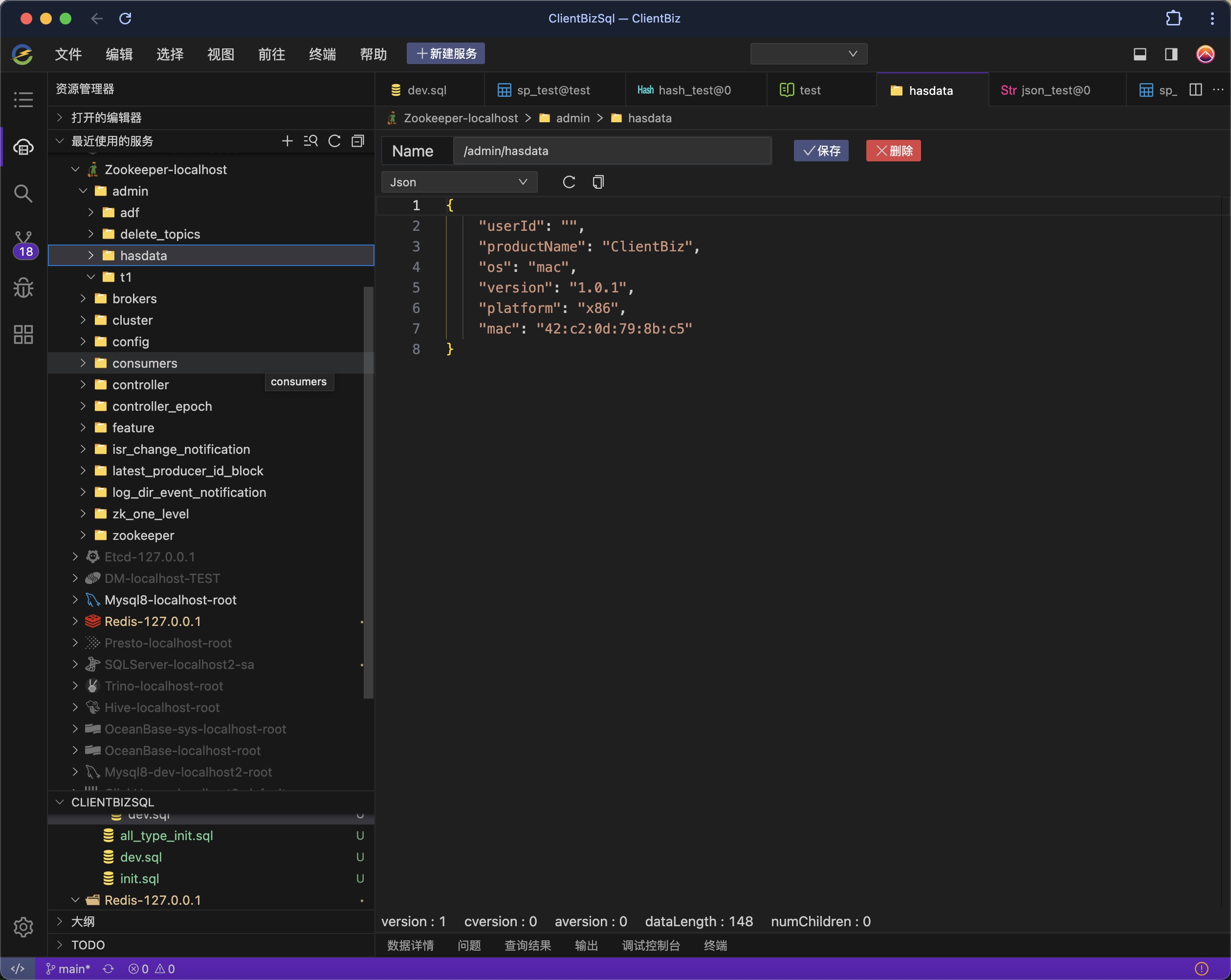Switch to the hash_test@0 tab
This screenshot has width=1231, height=980.
tap(694, 90)
